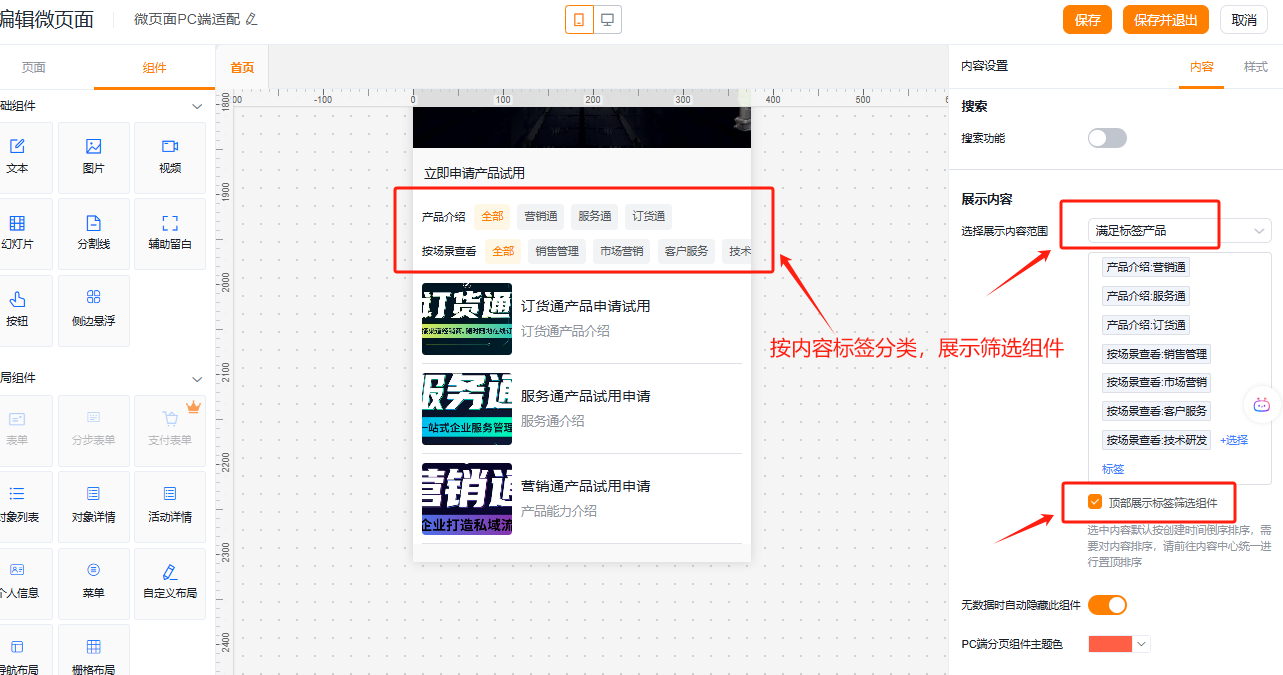
Task: Toggle 无数据时自动隐藏此组件 switch
Action: pos(1107,605)
